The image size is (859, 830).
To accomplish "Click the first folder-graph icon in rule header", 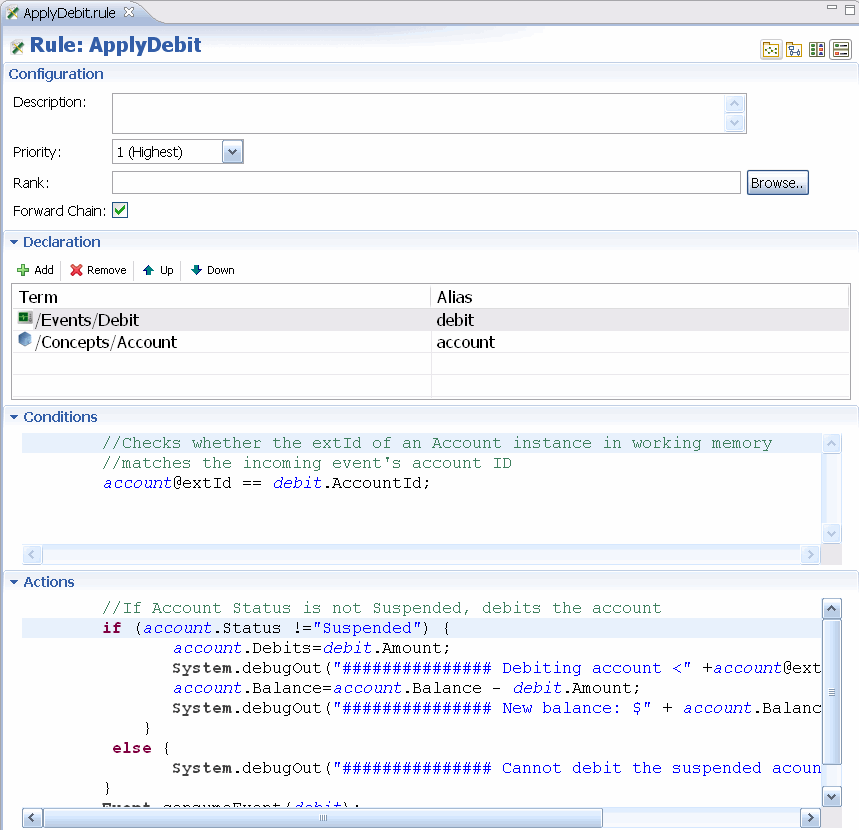I will 771,50.
